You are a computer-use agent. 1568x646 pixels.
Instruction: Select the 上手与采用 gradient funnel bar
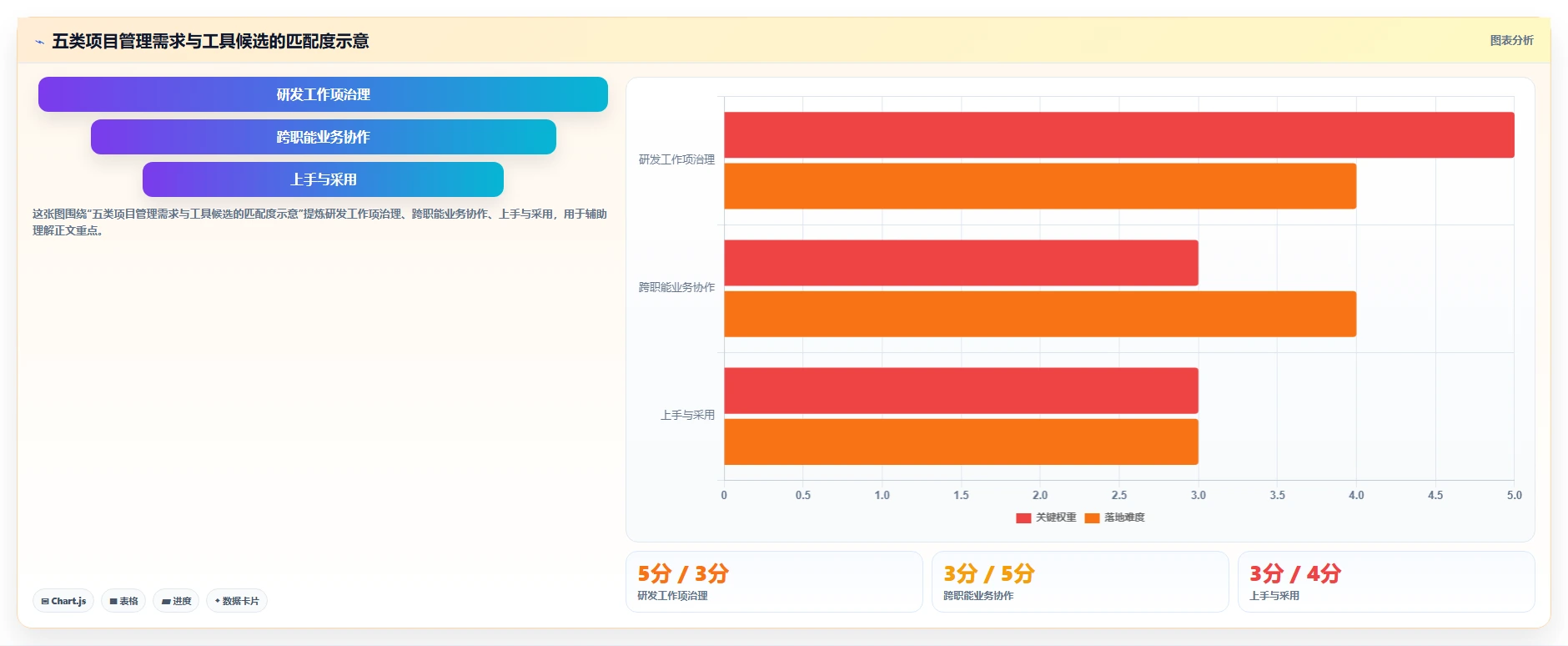click(323, 179)
